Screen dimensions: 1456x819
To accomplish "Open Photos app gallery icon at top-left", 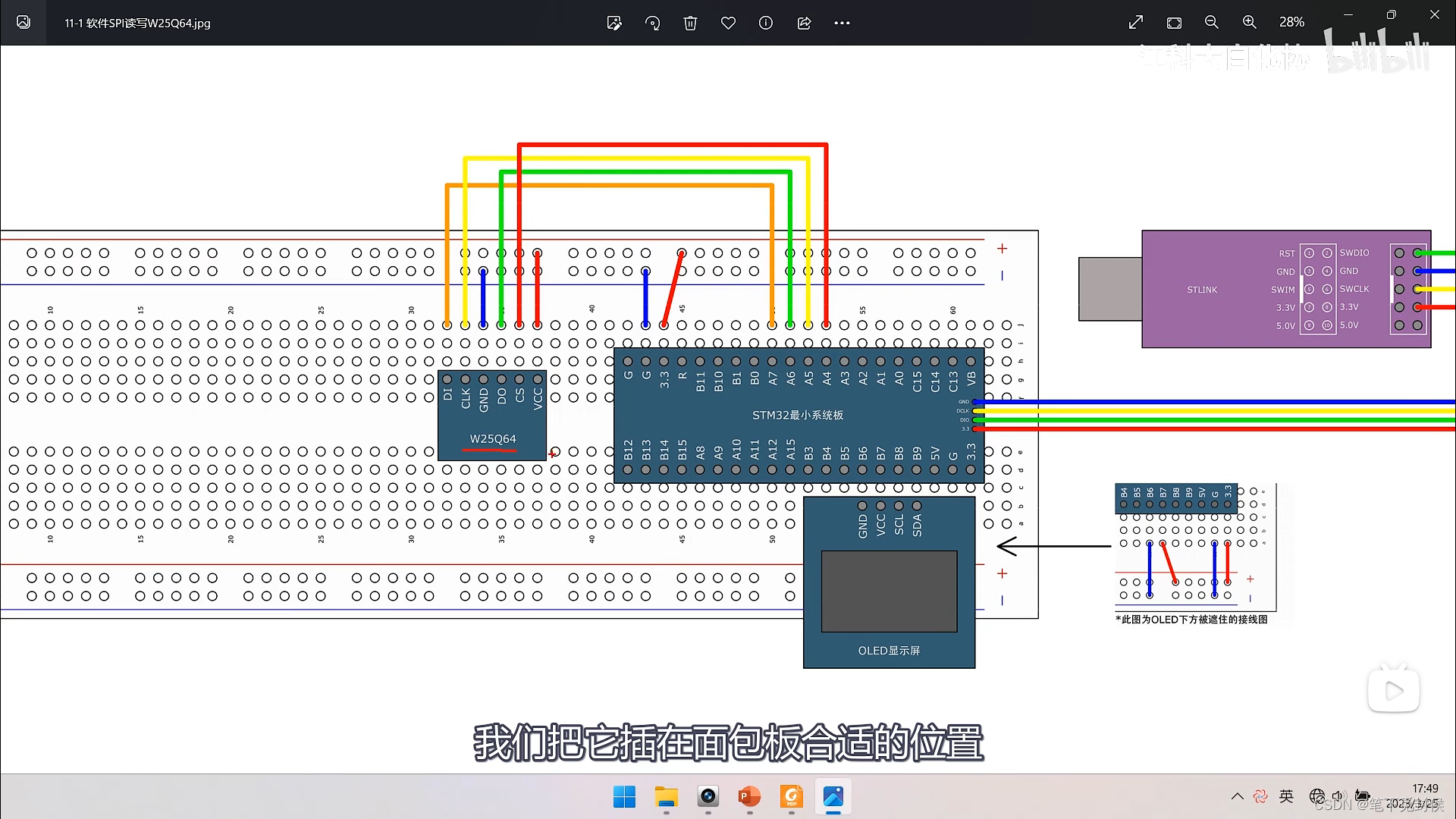I will point(24,23).
